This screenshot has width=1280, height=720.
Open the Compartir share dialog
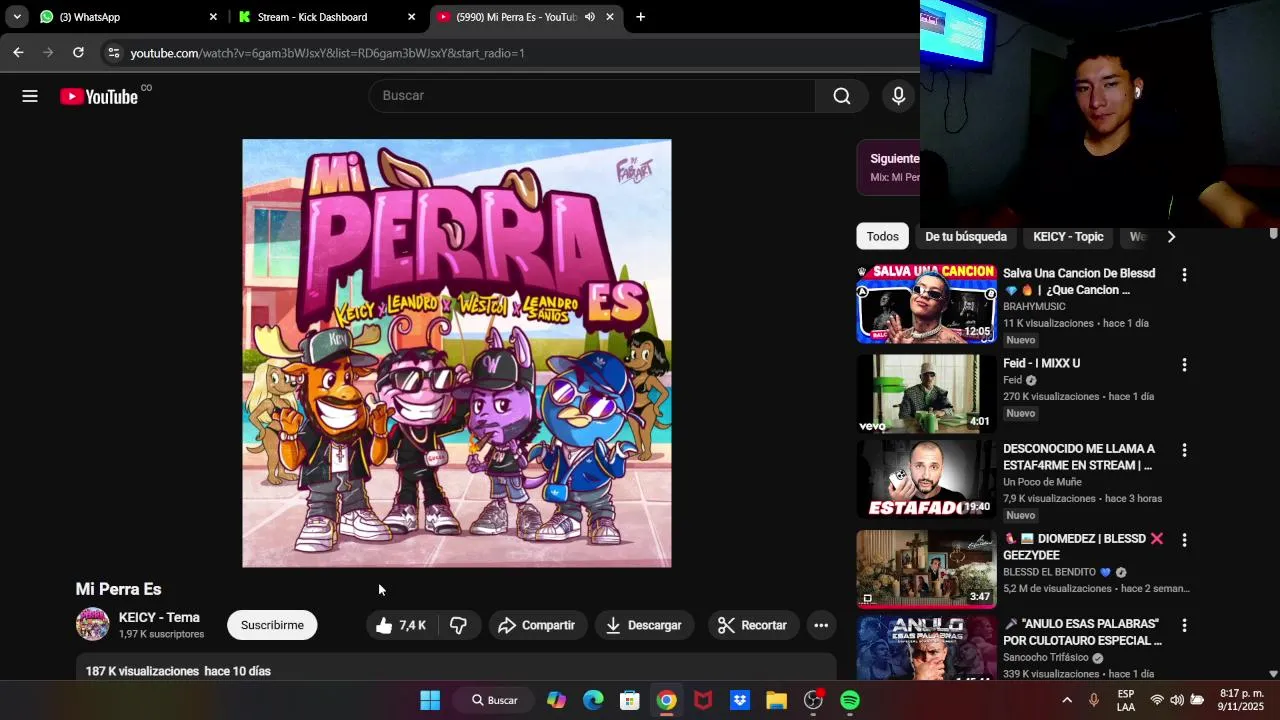537,625
